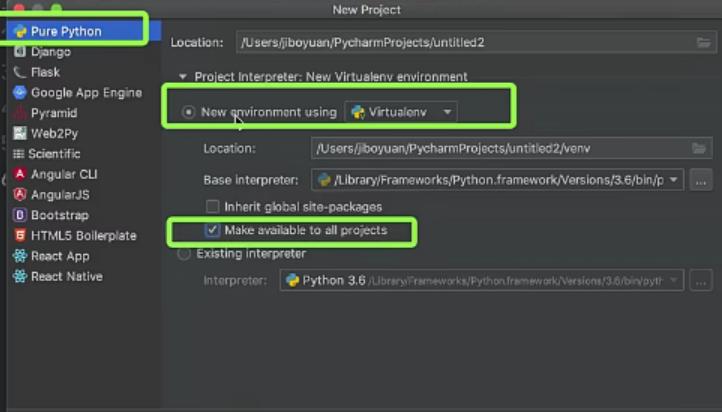
Task: Browse folder icon for project Location
Action: pyautogui.click(x=703, y=43)
